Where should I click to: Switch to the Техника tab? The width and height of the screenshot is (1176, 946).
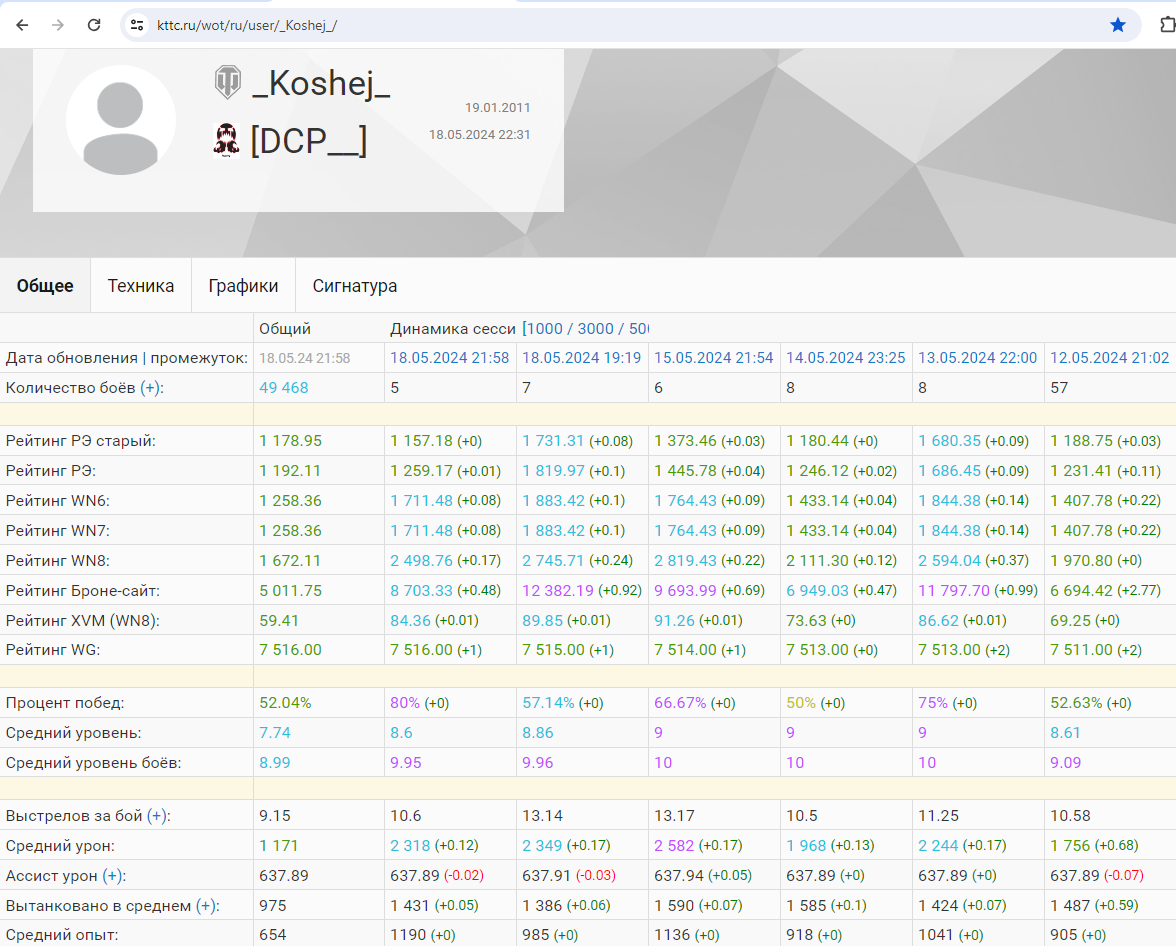pyautogui.click(x=141, y=286)
